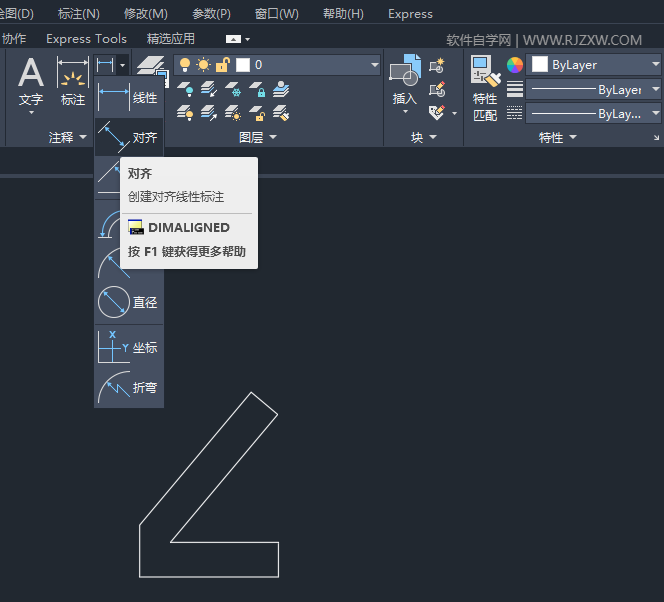
Task: Choose 对齐 aligned dimension option
Action: (129, 137)
